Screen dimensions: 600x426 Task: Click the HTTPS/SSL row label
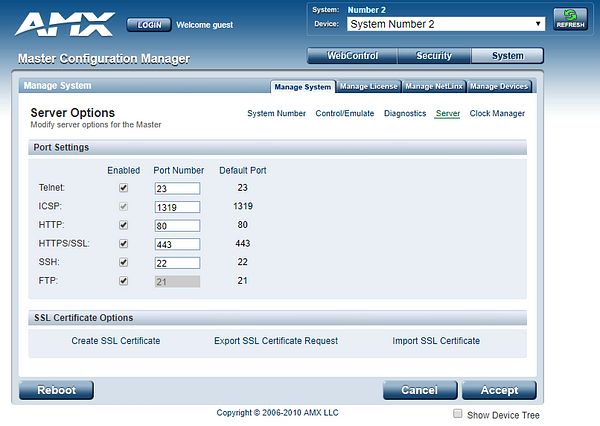click(x=64, y=243)
